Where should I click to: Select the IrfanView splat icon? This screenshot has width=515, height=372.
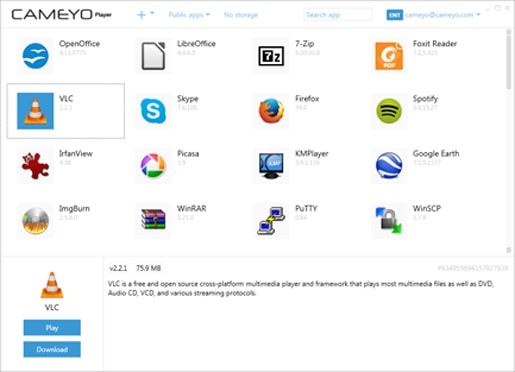[35, 166]
